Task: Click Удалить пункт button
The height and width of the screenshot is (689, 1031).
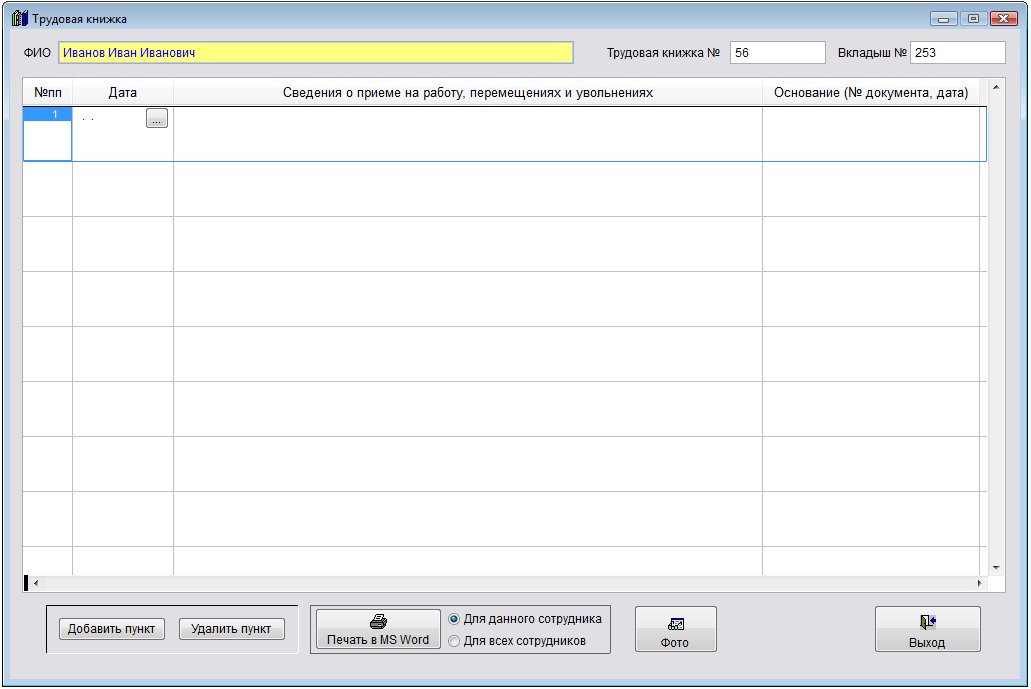Action: click(231, 629)
